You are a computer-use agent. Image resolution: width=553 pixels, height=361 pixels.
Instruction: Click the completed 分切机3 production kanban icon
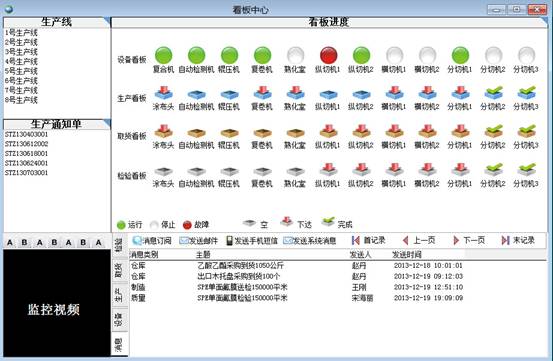526,93
